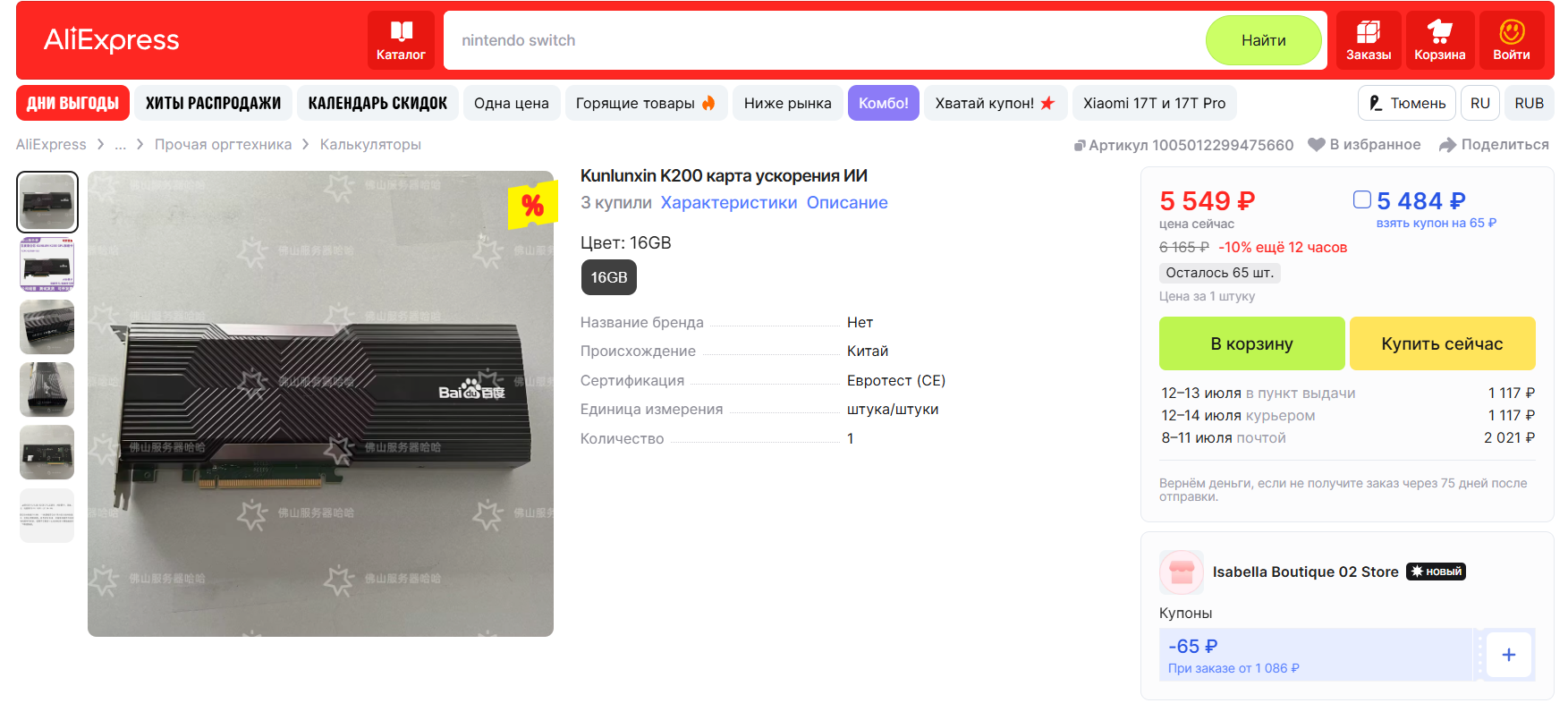Click the 3 купили text
This screenshot has width=1568, height=703.
(x=616, y=203)
